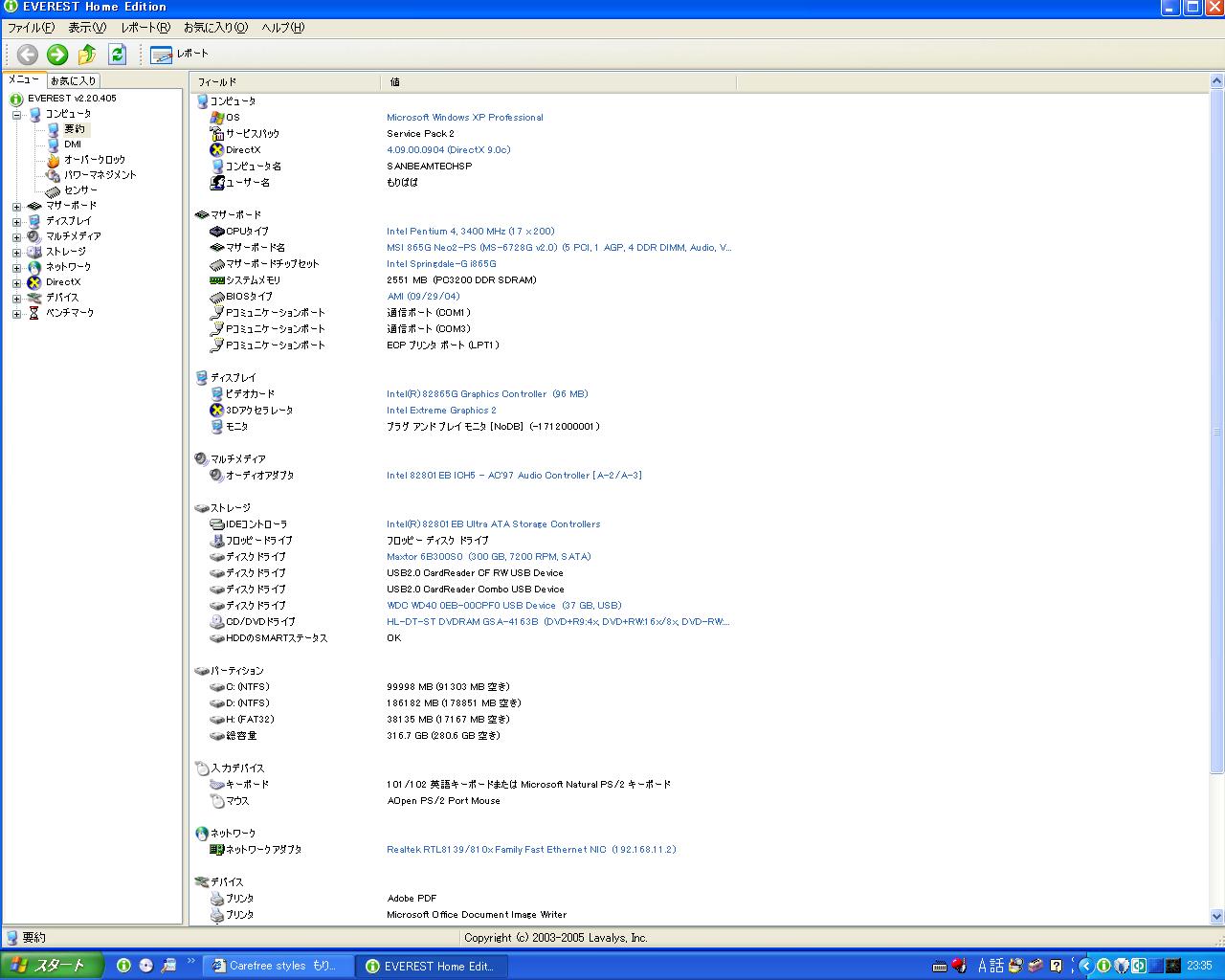This screenshot has height=980, width=1225.
Task: Click the ストレージ icon in tree
Action: click(34, 252)
